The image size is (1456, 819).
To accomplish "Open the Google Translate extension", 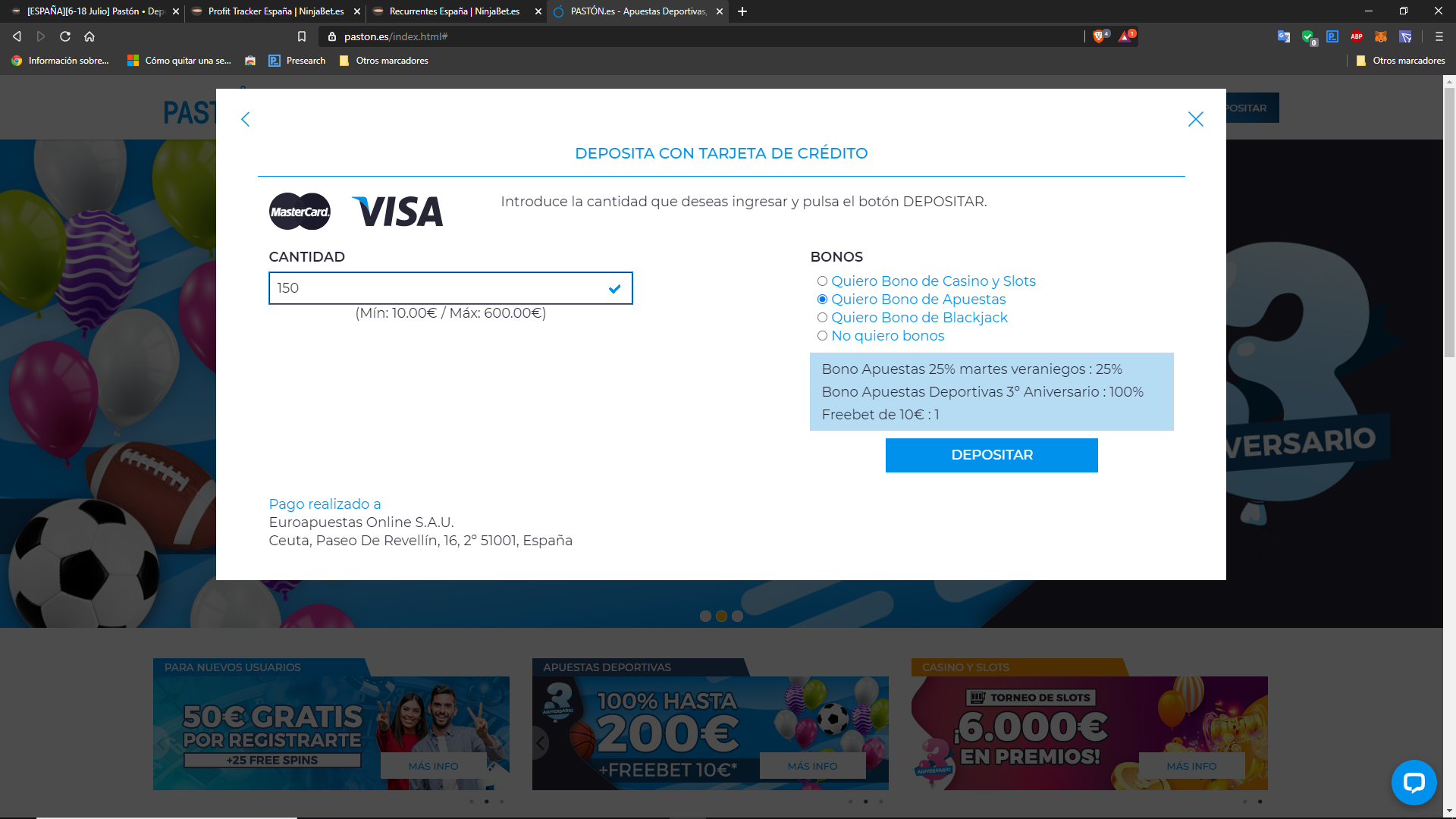I will tap(1284, 36).
